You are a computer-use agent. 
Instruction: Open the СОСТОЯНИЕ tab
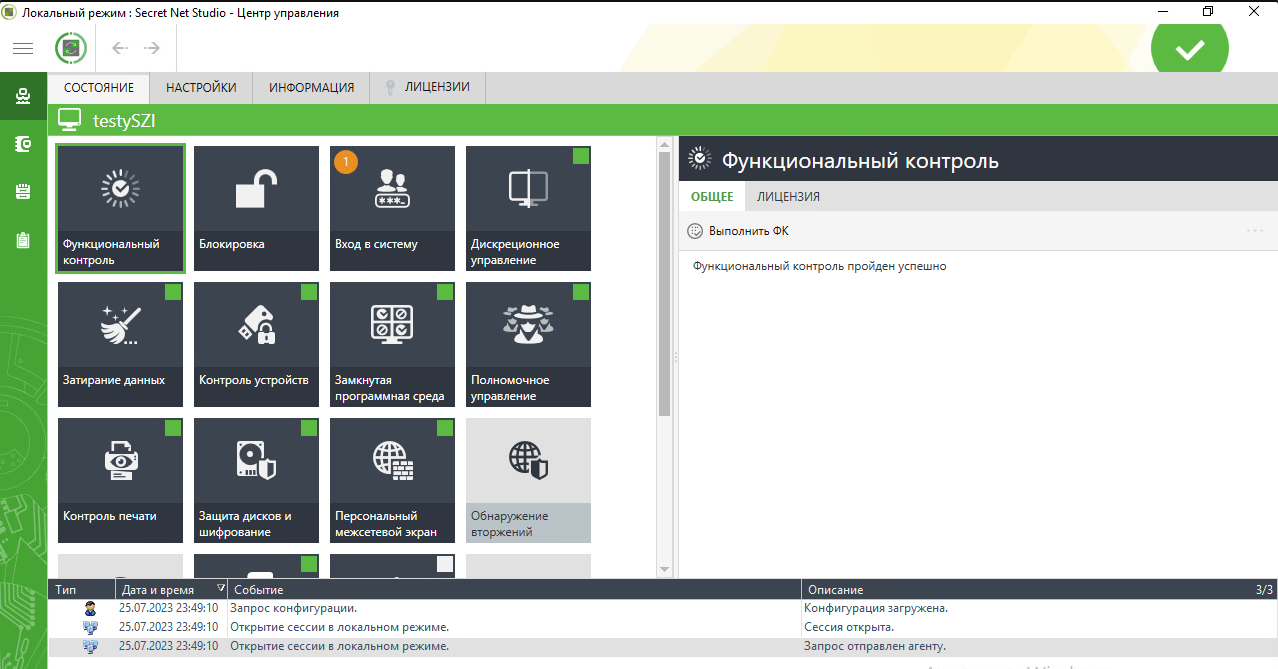98,88
